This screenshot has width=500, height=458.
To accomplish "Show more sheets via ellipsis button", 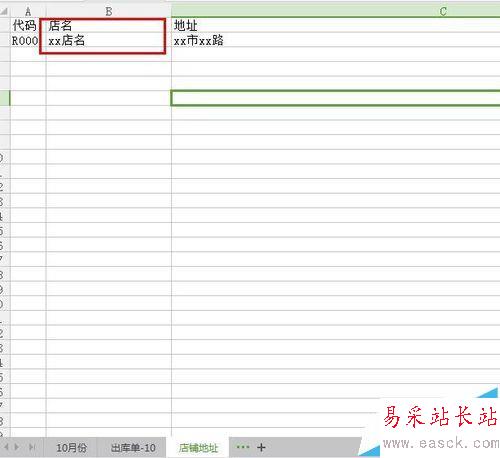I will 243,447.
